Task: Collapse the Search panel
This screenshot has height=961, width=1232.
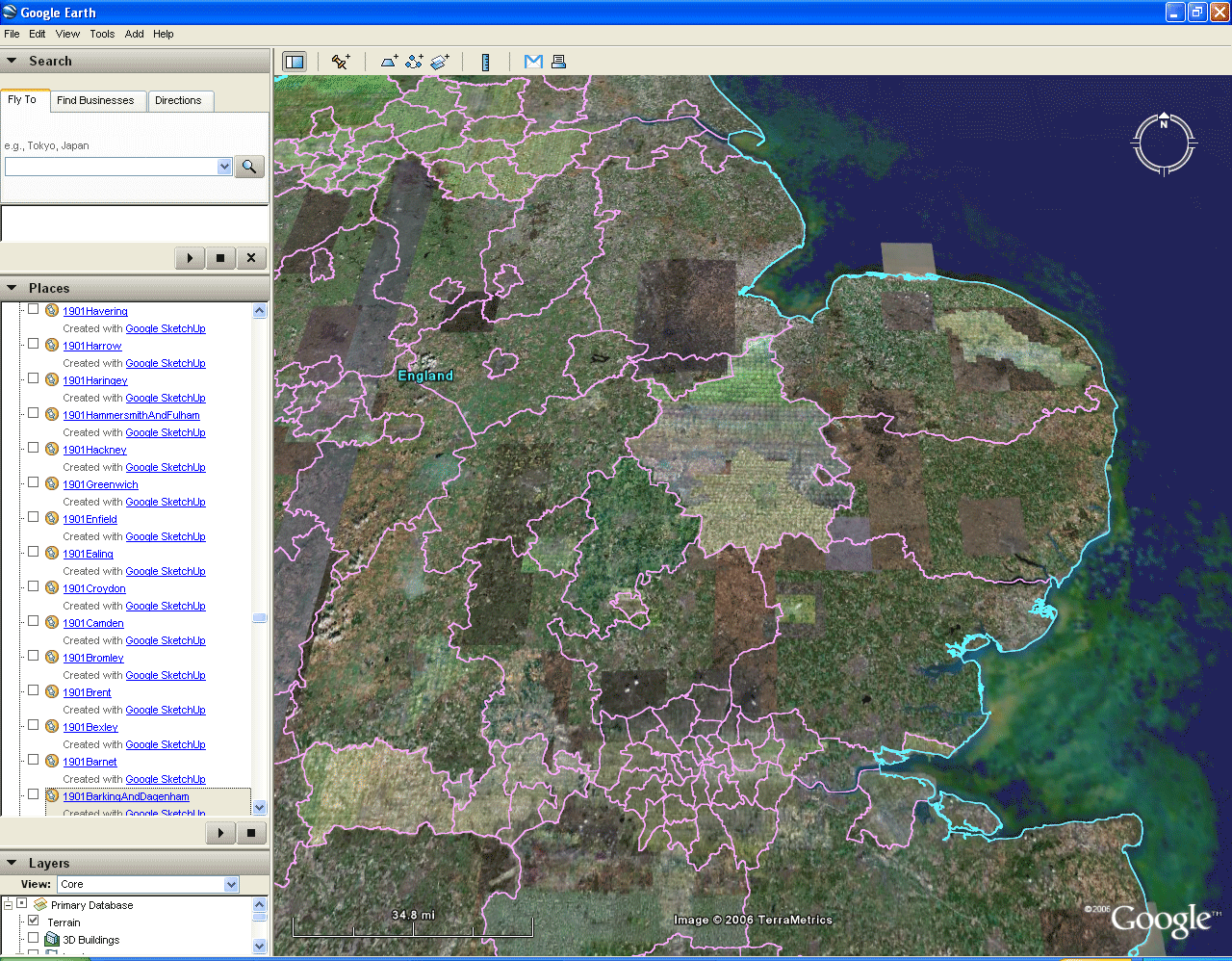Action: pos(12,61)
